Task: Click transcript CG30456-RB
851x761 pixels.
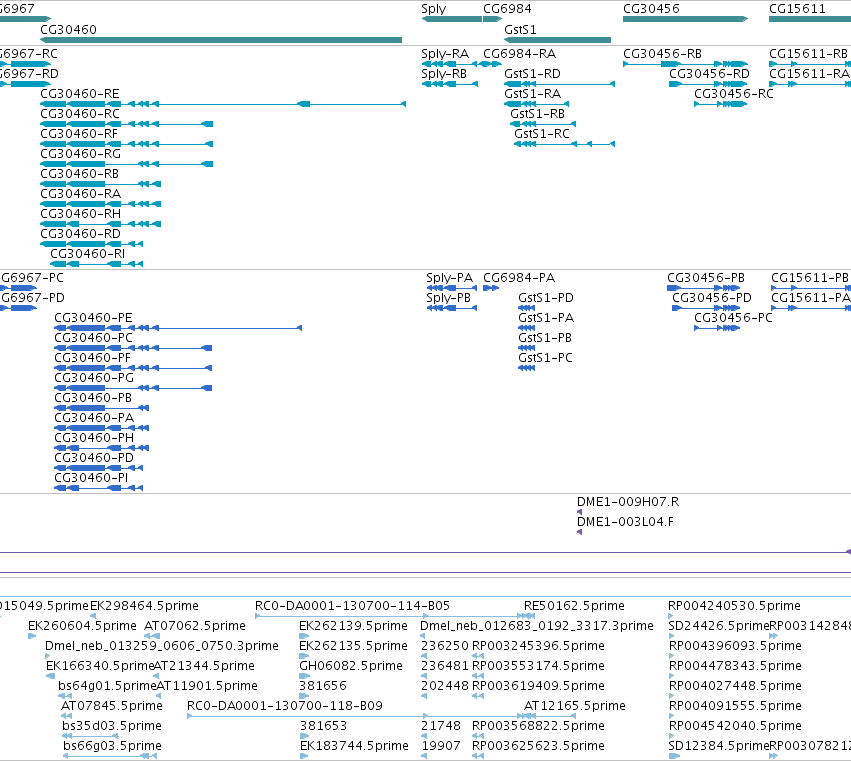Action: click(662, 54)
